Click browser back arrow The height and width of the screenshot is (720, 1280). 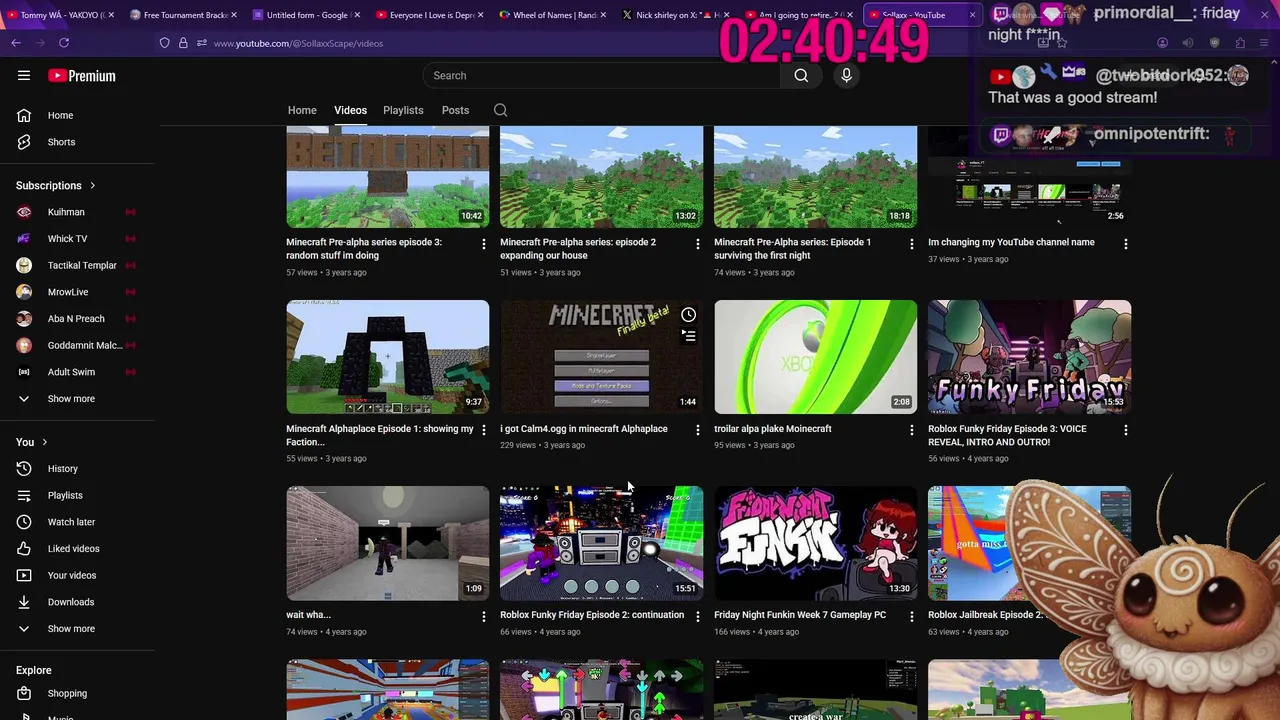(x=16, y=43)
